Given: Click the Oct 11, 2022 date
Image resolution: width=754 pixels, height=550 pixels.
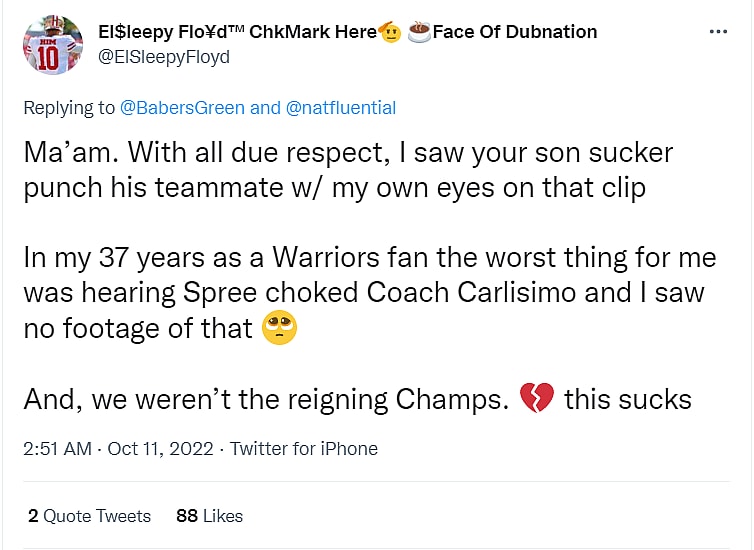Looking at the screenshot, I should [x=160, y=449].
